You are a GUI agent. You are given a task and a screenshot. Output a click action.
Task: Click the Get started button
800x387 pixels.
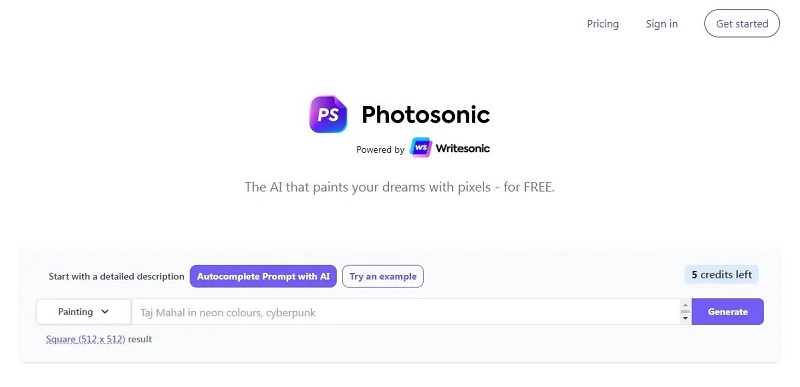pyautogui.click(x=742, y=23)
